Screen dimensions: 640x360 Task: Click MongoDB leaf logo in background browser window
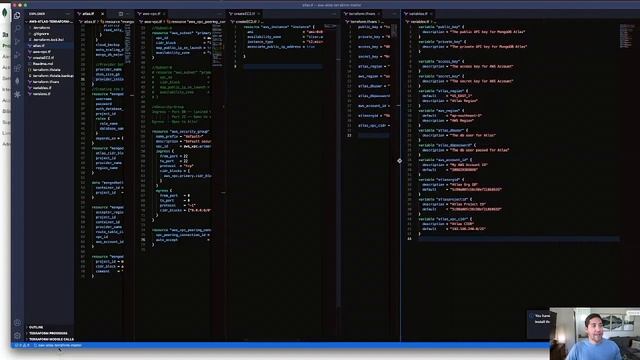(4, 13)
